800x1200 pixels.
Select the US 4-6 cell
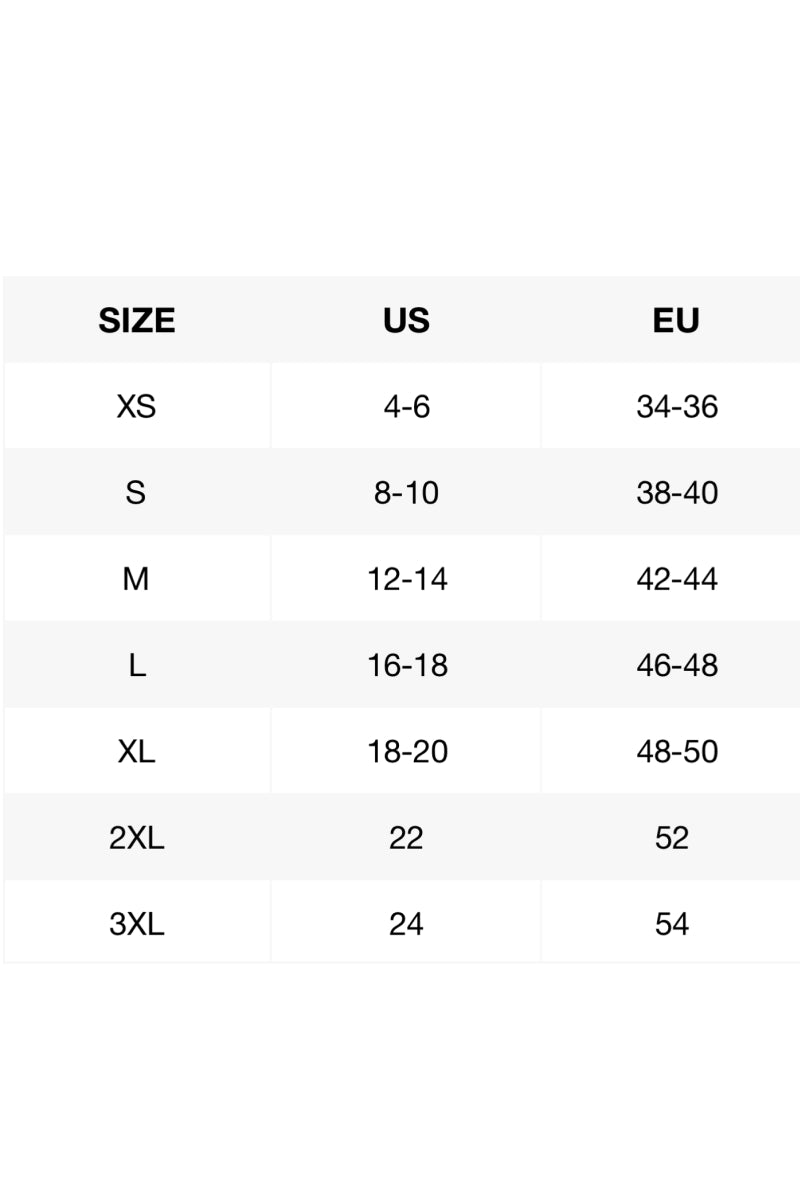coord(406,407)
